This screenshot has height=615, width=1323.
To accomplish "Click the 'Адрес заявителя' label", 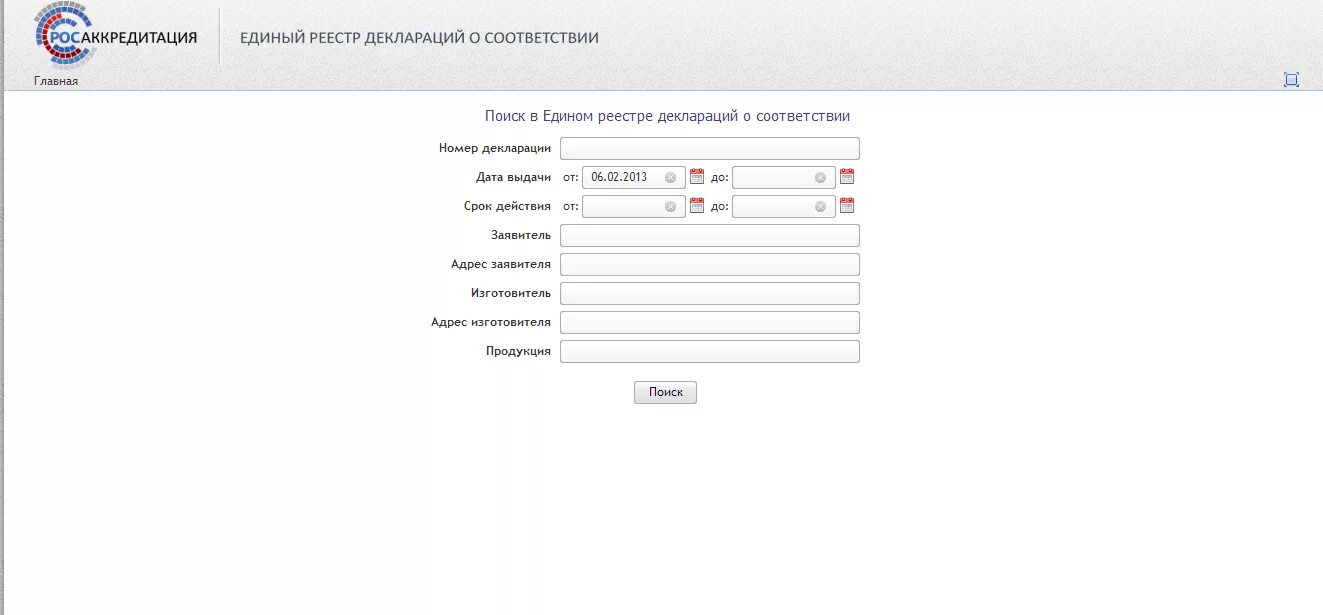I will (501, 264).
